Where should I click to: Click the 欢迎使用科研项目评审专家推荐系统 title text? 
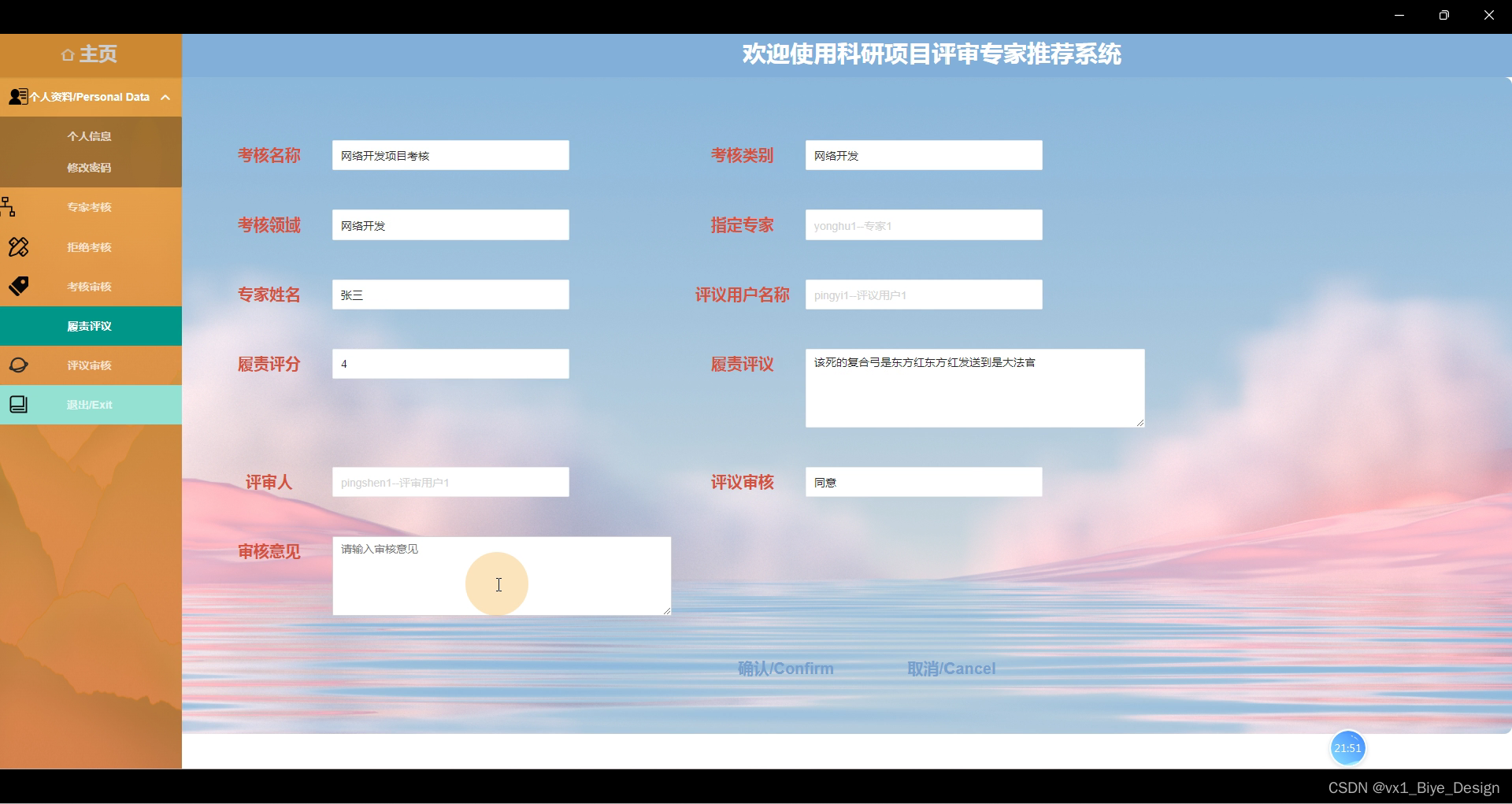pos(932,54)
